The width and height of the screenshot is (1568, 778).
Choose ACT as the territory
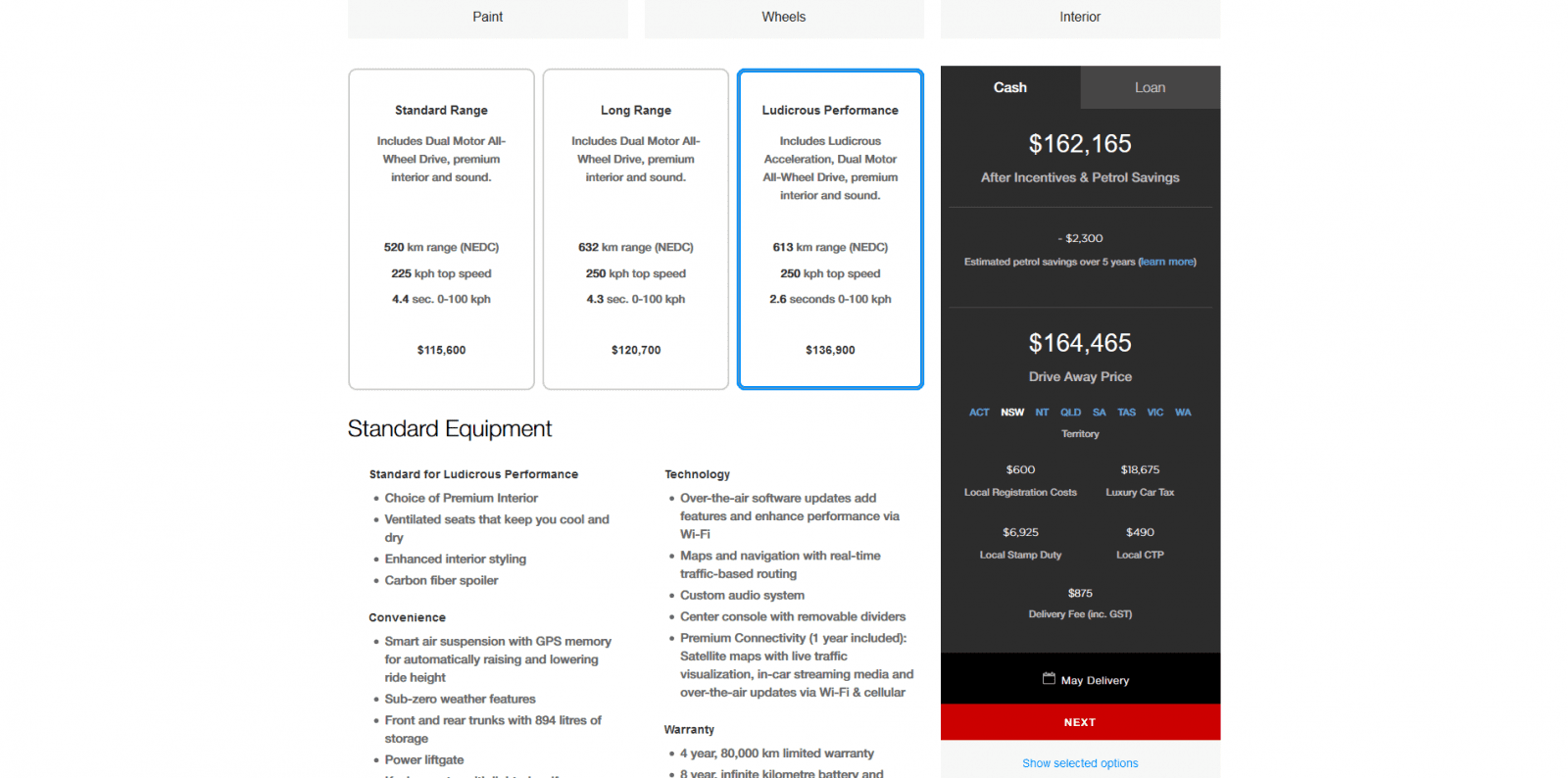click(979, 413)
